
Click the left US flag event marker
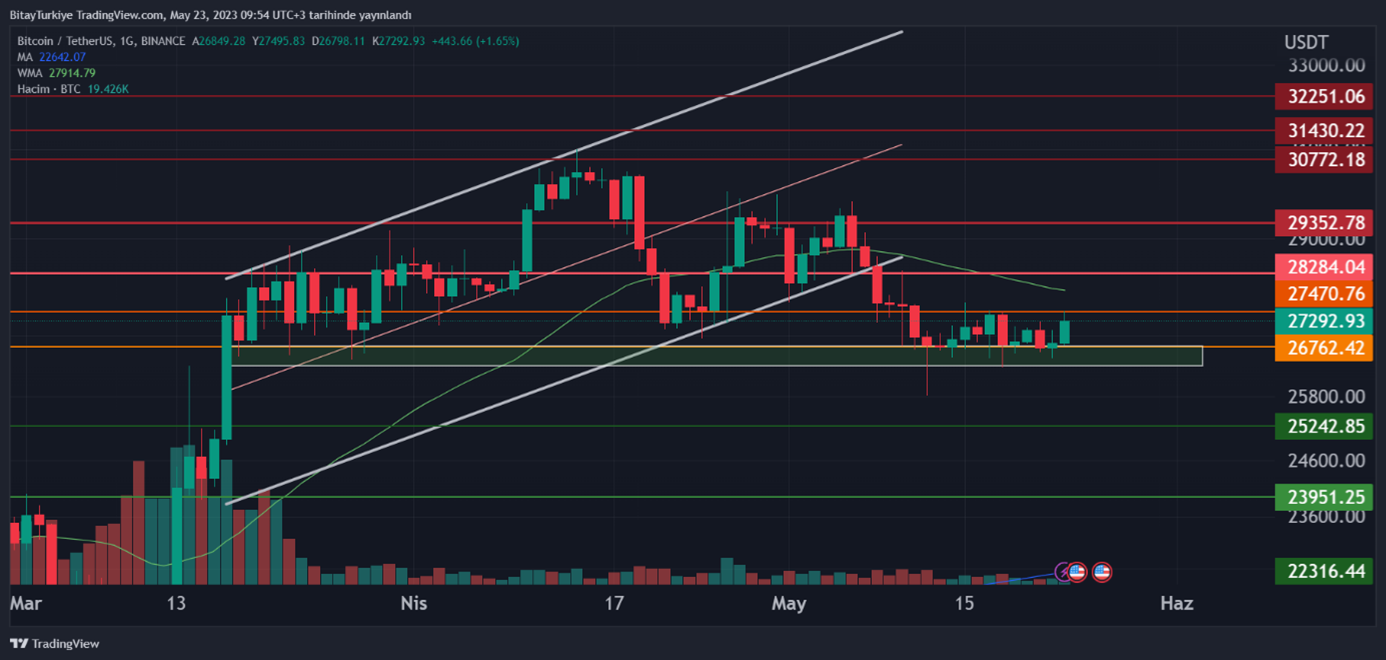point(1077,572)
